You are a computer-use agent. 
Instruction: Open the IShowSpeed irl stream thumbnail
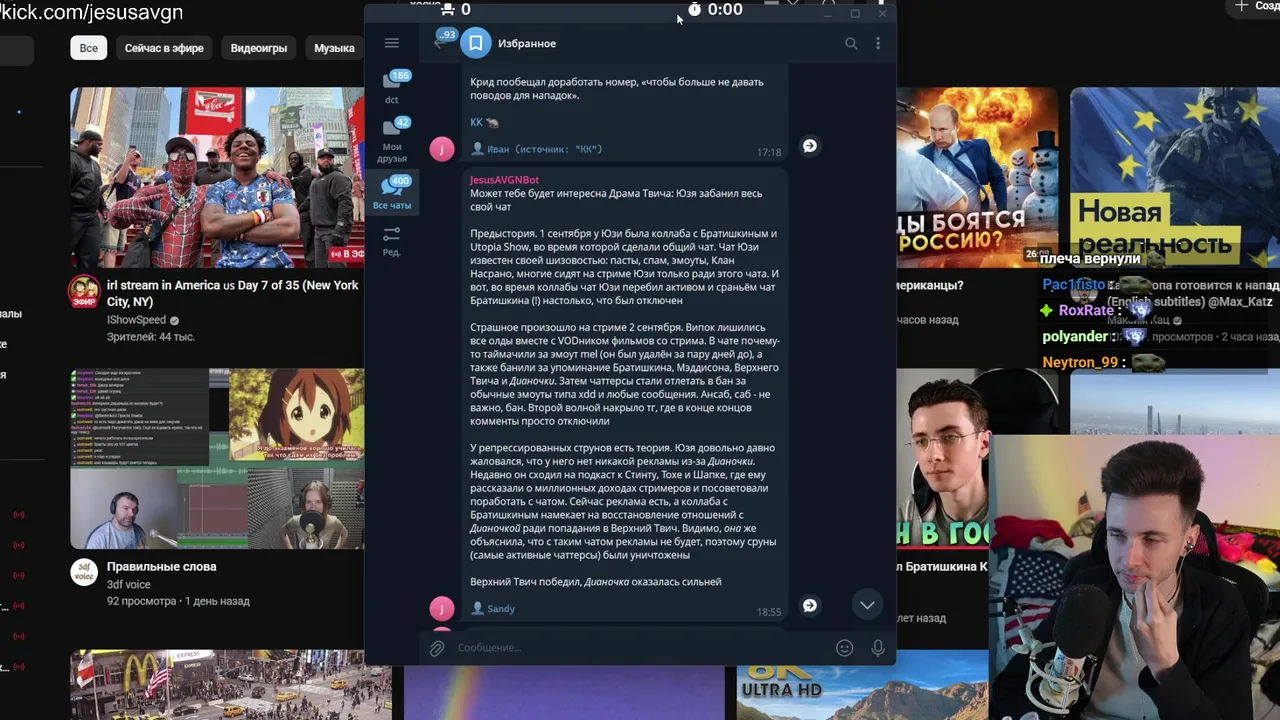point(217,177)
